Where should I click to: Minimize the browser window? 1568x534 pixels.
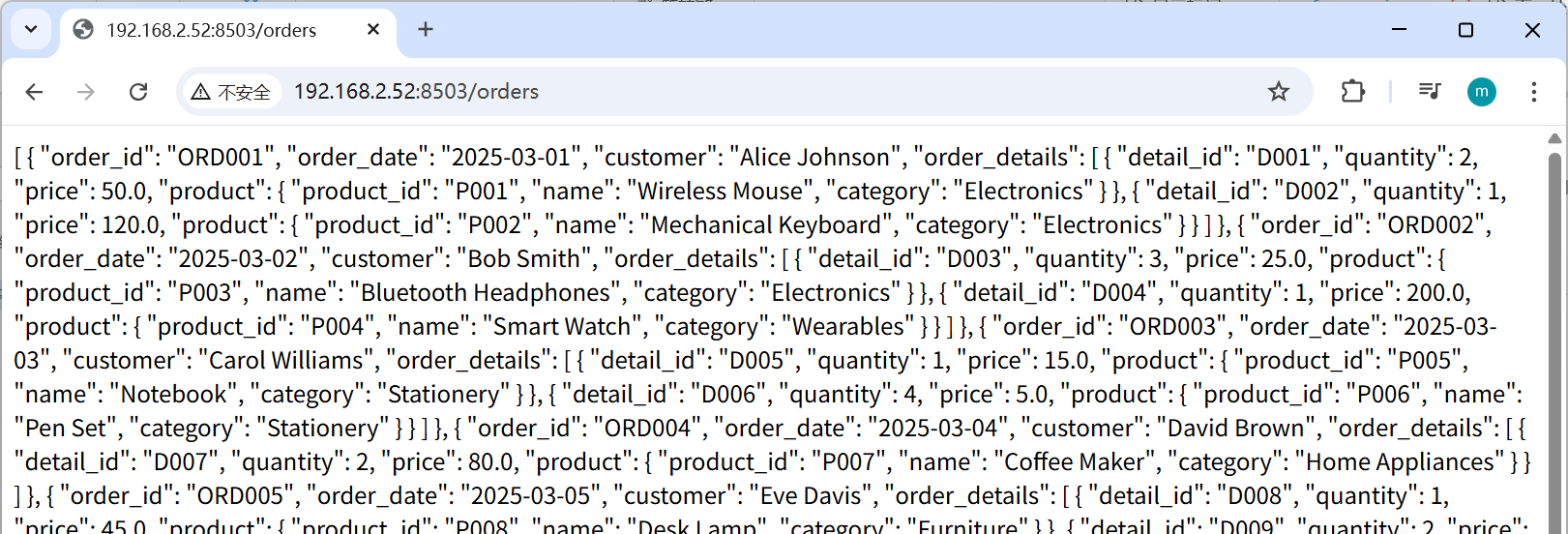[1399, 30]
